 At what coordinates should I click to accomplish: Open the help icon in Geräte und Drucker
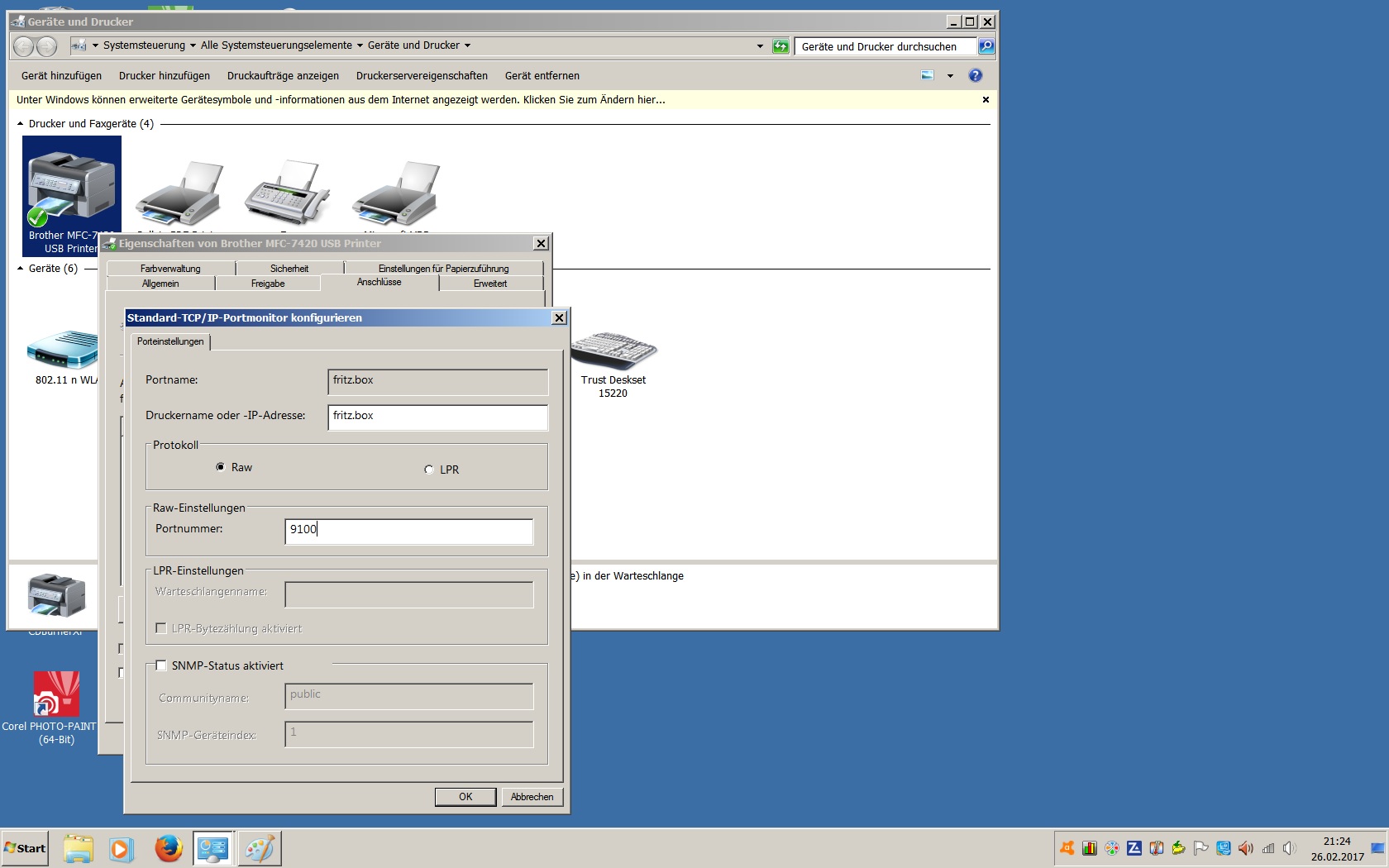coord(976,75)
